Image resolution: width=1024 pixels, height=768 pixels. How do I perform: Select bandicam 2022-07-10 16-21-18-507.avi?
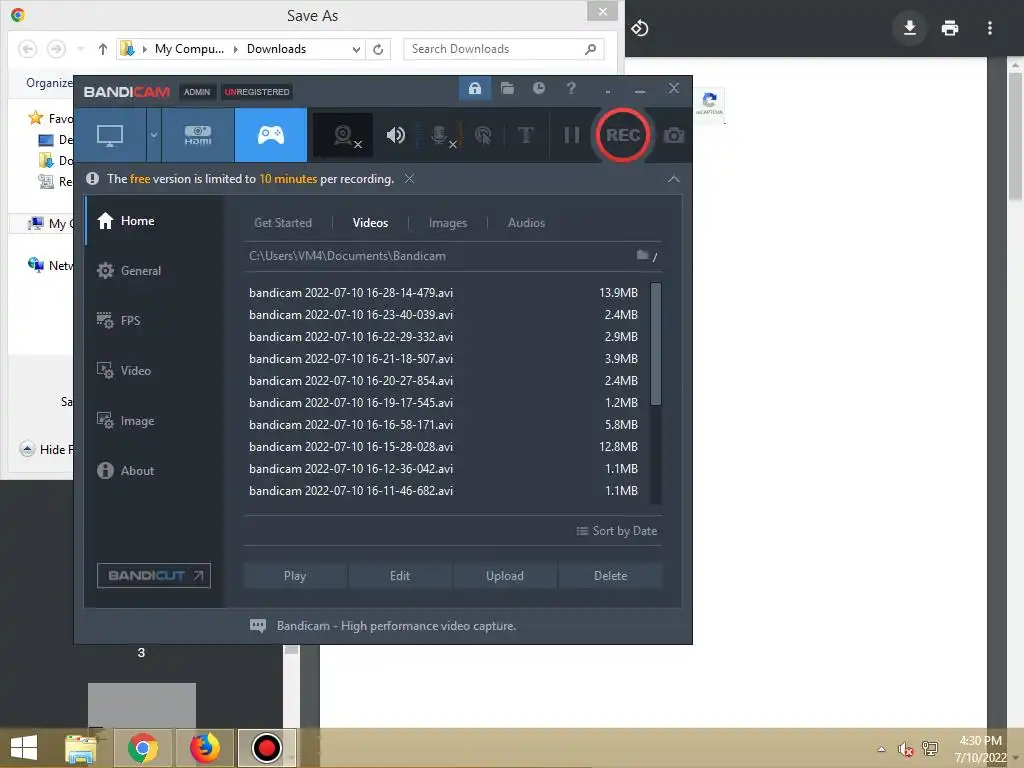[x=444, y=359]
